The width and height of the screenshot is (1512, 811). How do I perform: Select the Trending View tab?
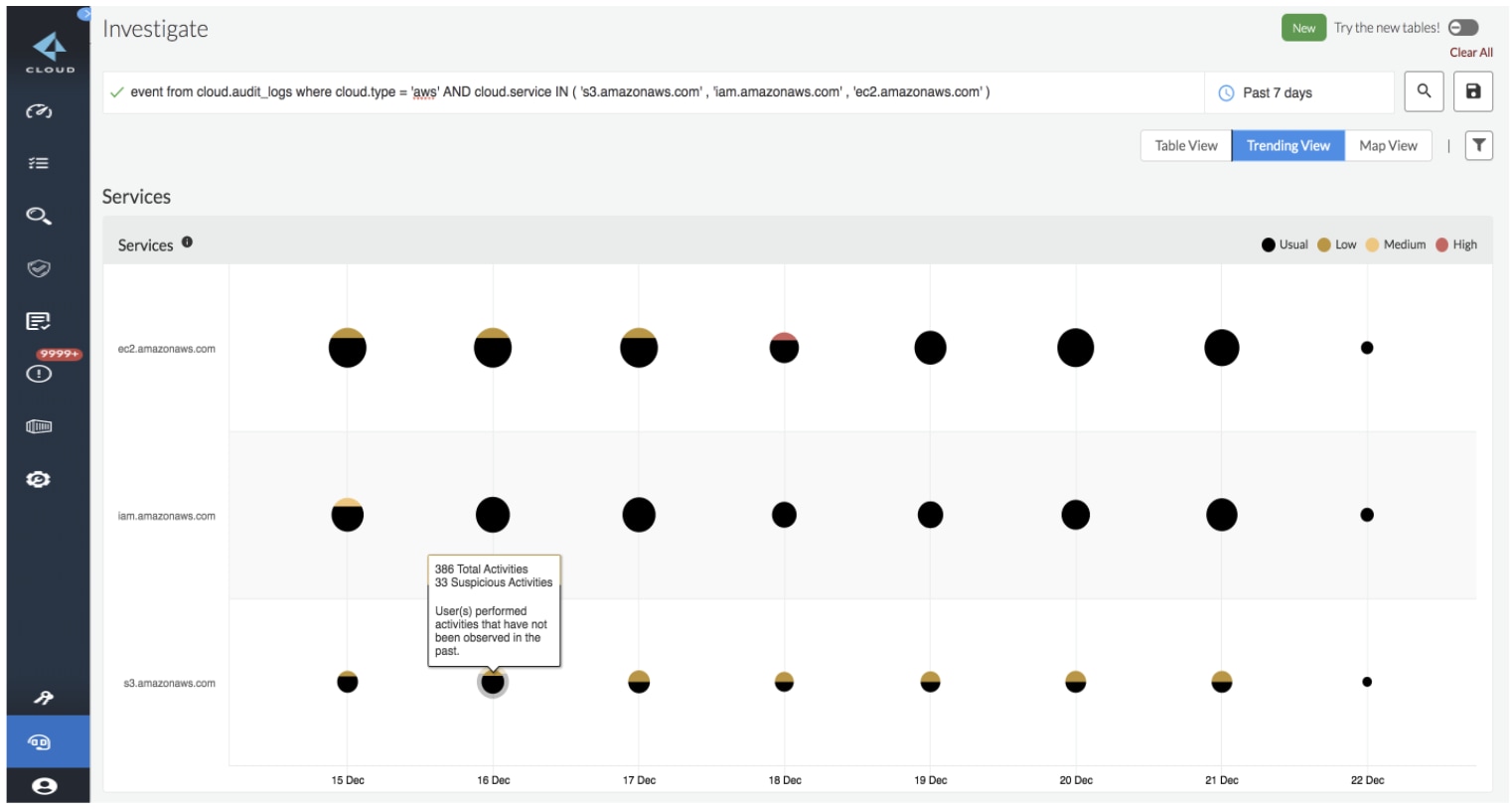tap(1288, 145)
